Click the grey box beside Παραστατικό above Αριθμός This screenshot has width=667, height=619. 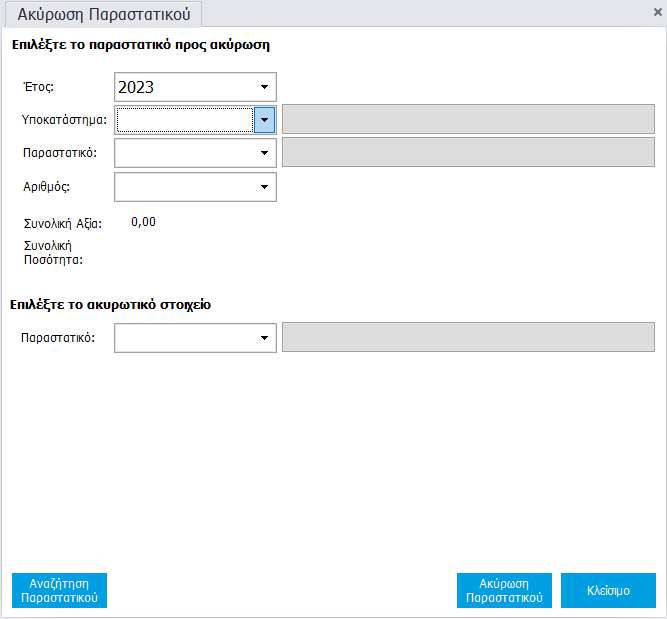(468, 153)
